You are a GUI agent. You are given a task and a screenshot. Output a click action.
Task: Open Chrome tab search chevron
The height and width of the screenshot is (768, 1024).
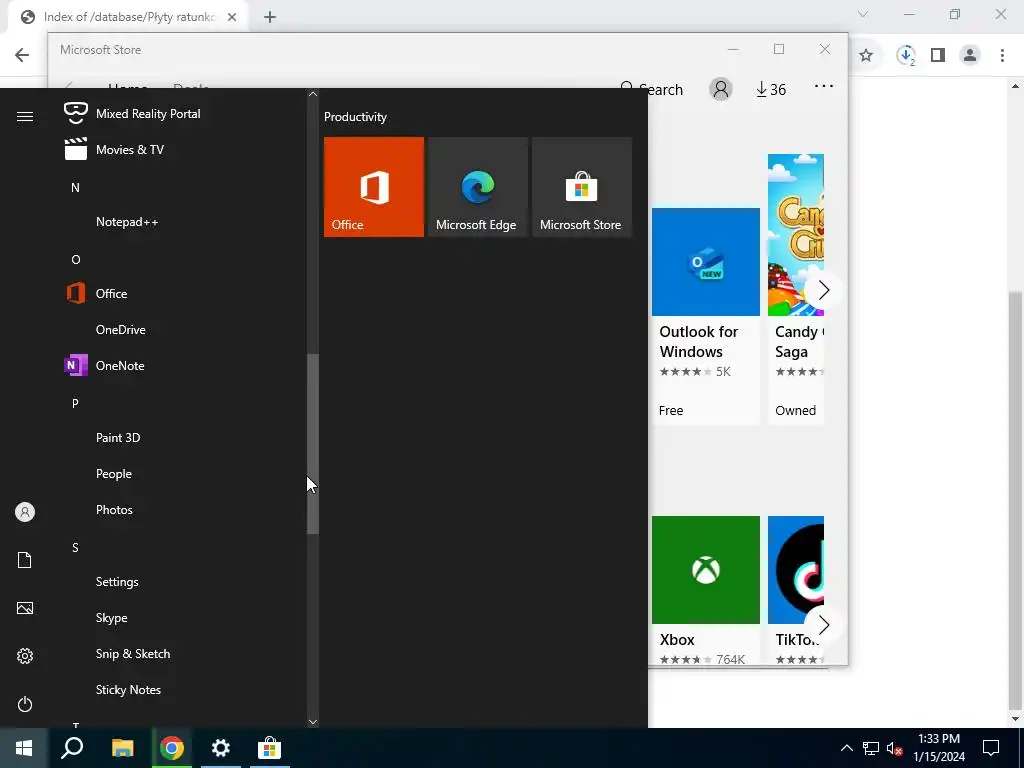(863, 14)
